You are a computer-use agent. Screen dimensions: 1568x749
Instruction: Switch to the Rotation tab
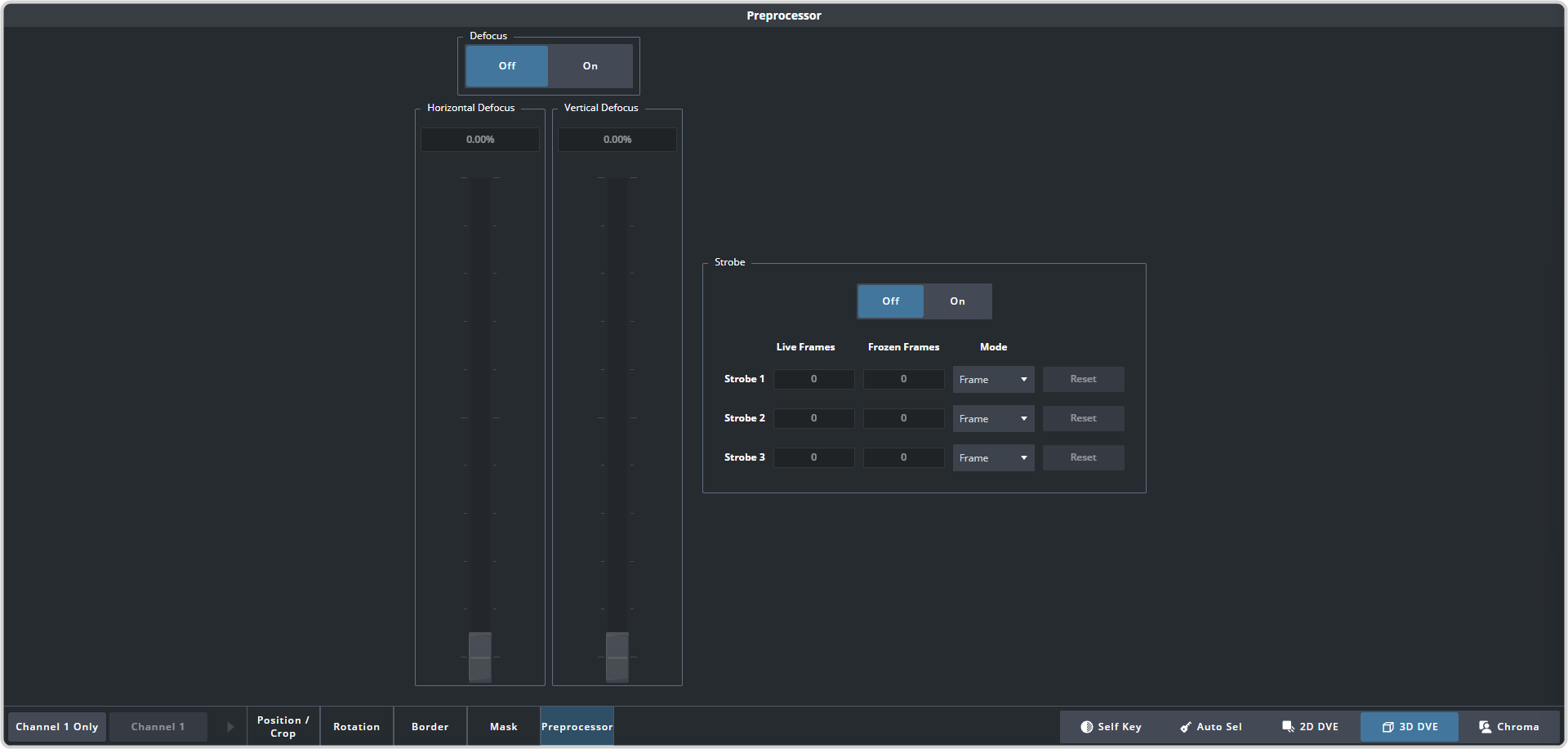tap(356, 727)
